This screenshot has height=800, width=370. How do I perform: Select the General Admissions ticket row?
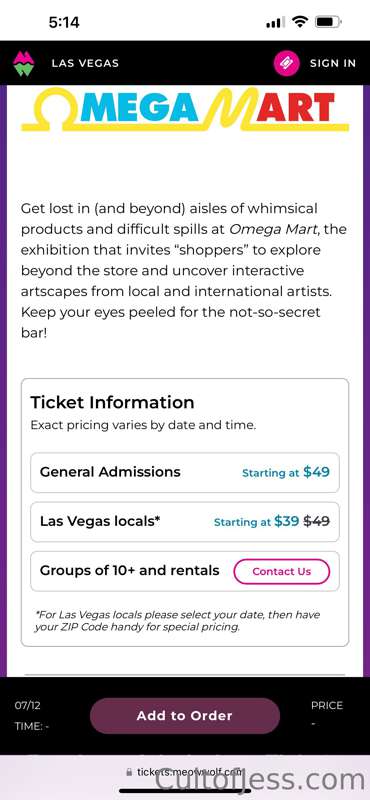click(185, 472)
